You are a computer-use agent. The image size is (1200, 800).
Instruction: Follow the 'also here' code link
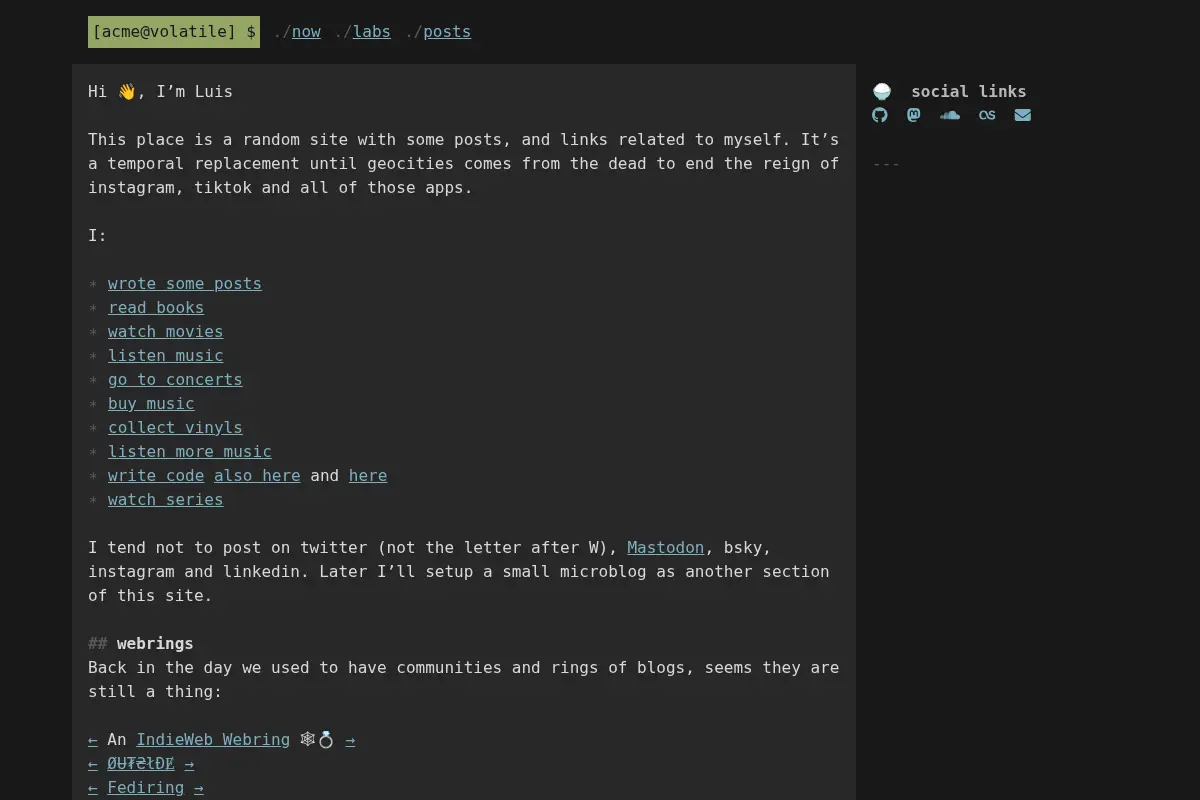point(257,476)
